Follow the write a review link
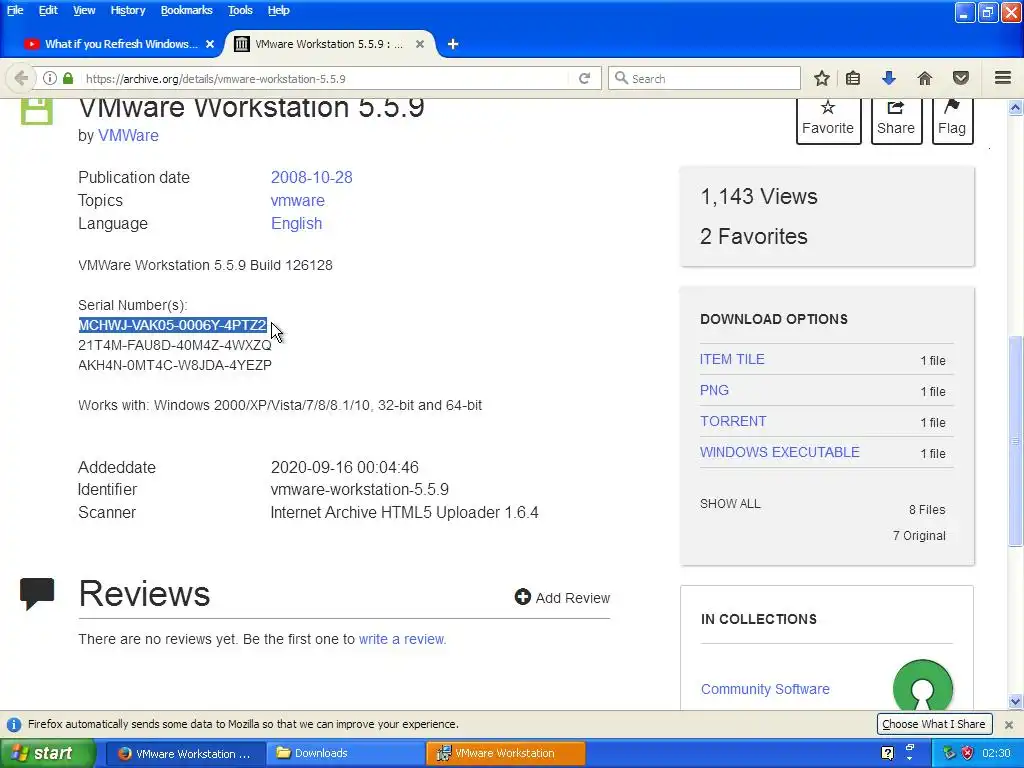The height and width of the screenshot is (768, 1024). (x=402, y=639)
